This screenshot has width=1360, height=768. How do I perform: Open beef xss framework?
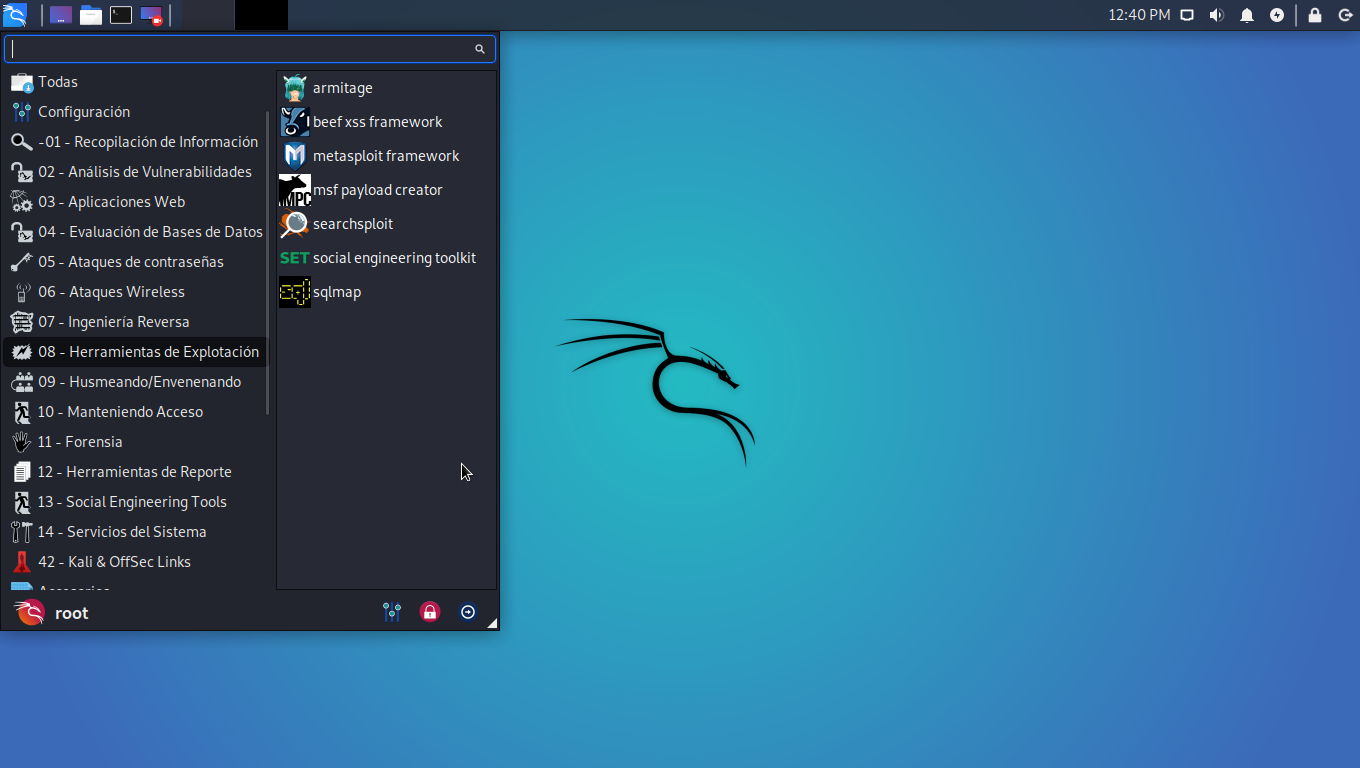pyautogui.click(x=386, y=122)
